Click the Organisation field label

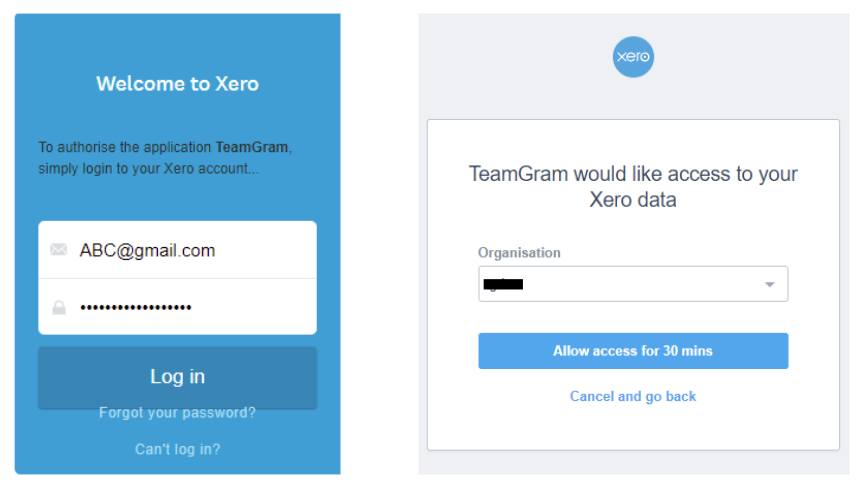(519, 252)
